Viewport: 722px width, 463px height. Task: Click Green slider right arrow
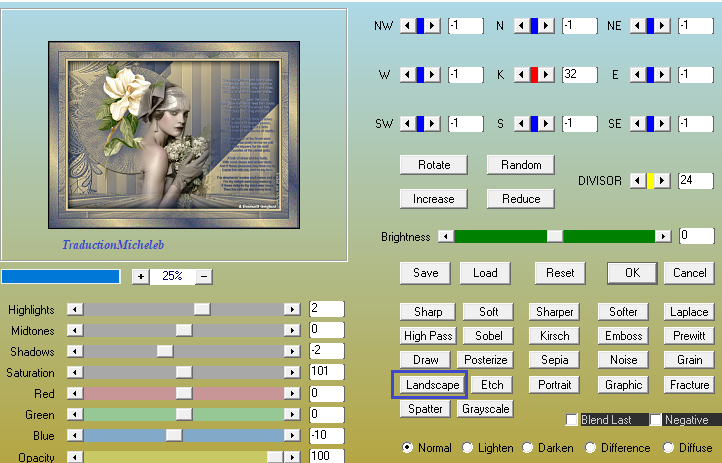(x=292, y=414)
